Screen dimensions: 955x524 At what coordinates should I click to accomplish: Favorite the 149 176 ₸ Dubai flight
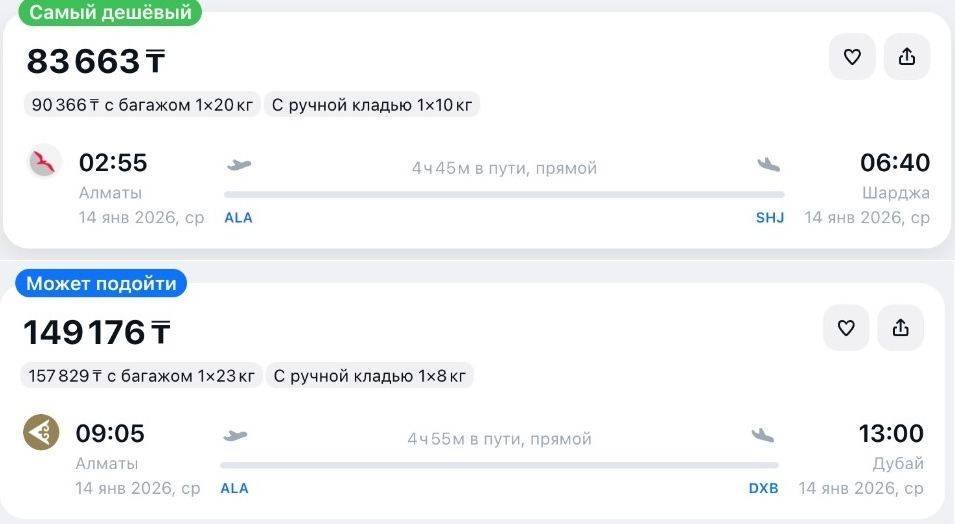tap(846, 328)
